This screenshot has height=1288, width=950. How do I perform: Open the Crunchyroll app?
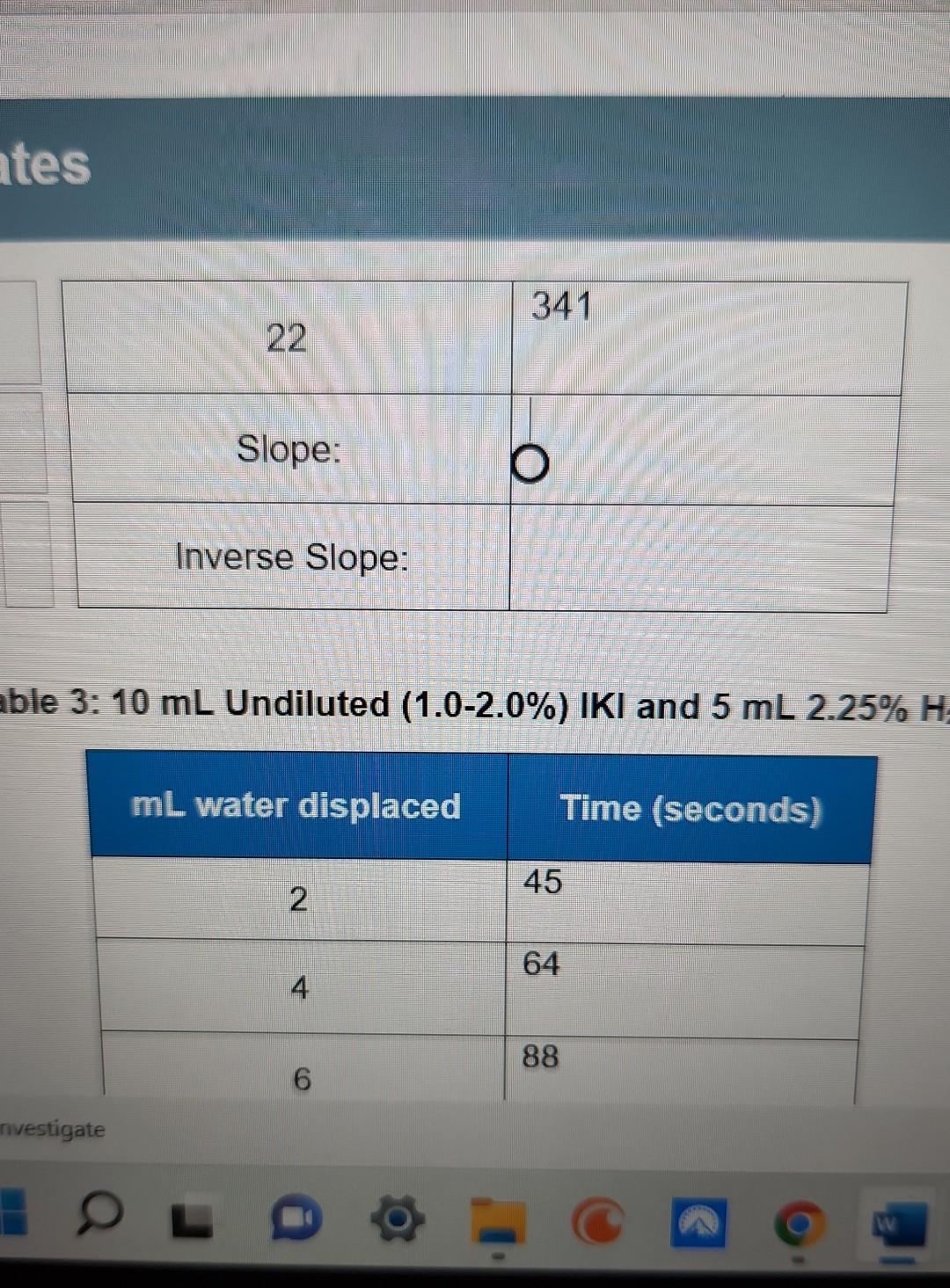tap(598, 1218)
